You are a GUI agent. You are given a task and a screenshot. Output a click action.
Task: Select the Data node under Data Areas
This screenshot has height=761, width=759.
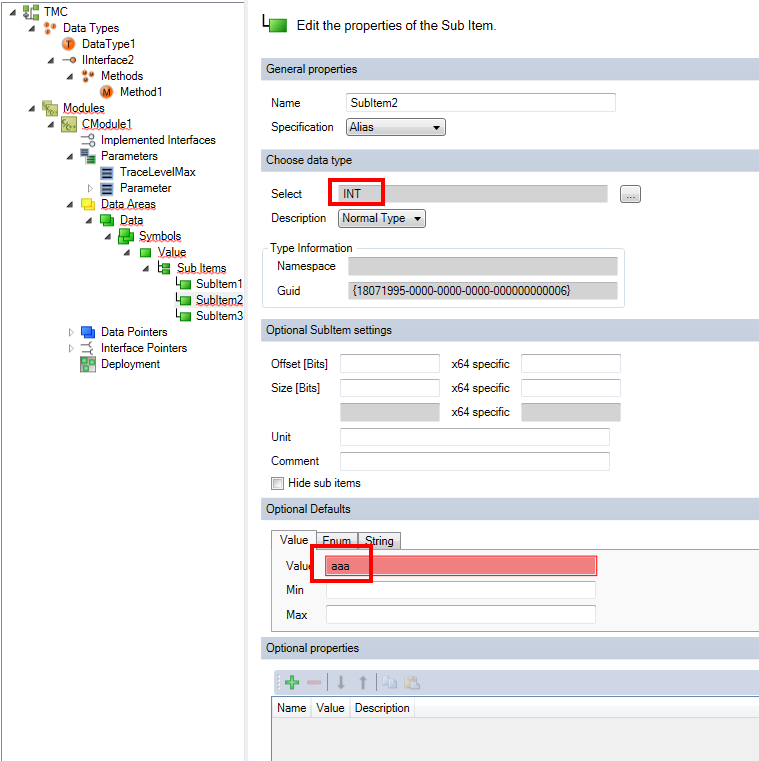point(132,220)
